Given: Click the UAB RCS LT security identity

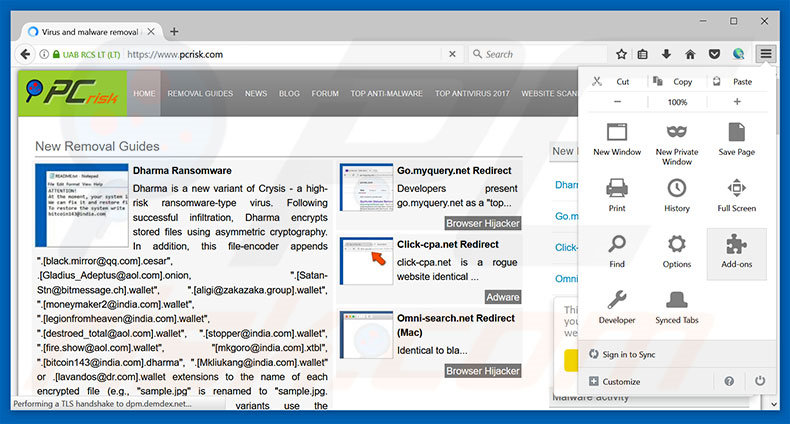Looking at the screenshot, I should [x=86, y=54].
